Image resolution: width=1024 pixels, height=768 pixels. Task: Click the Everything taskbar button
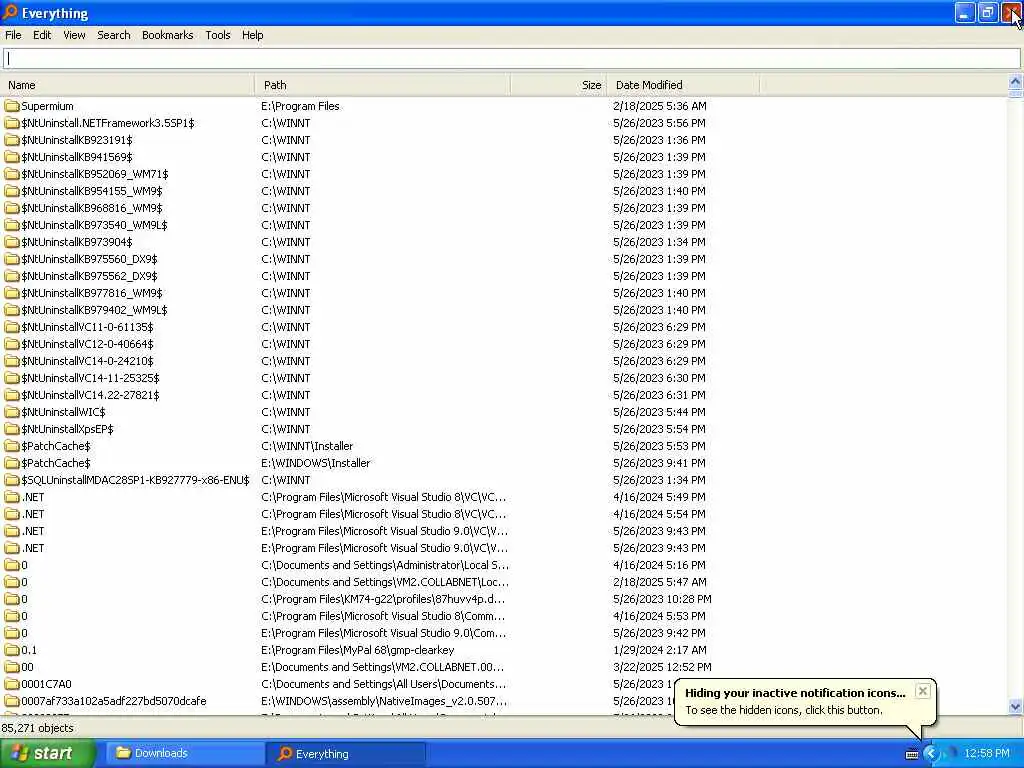click(x=346, y=754)
